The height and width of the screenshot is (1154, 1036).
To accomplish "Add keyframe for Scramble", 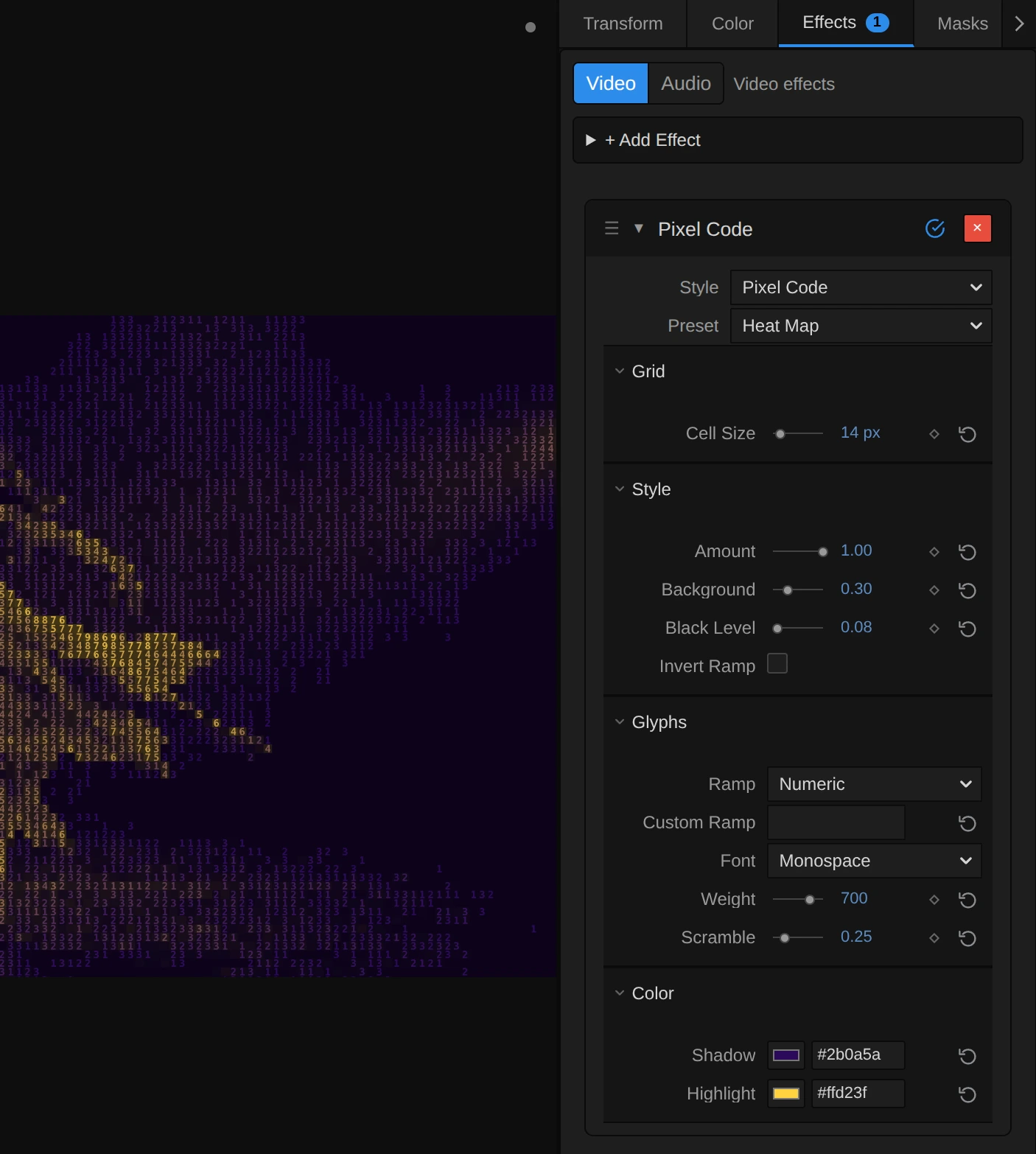I will click(934, 938).
